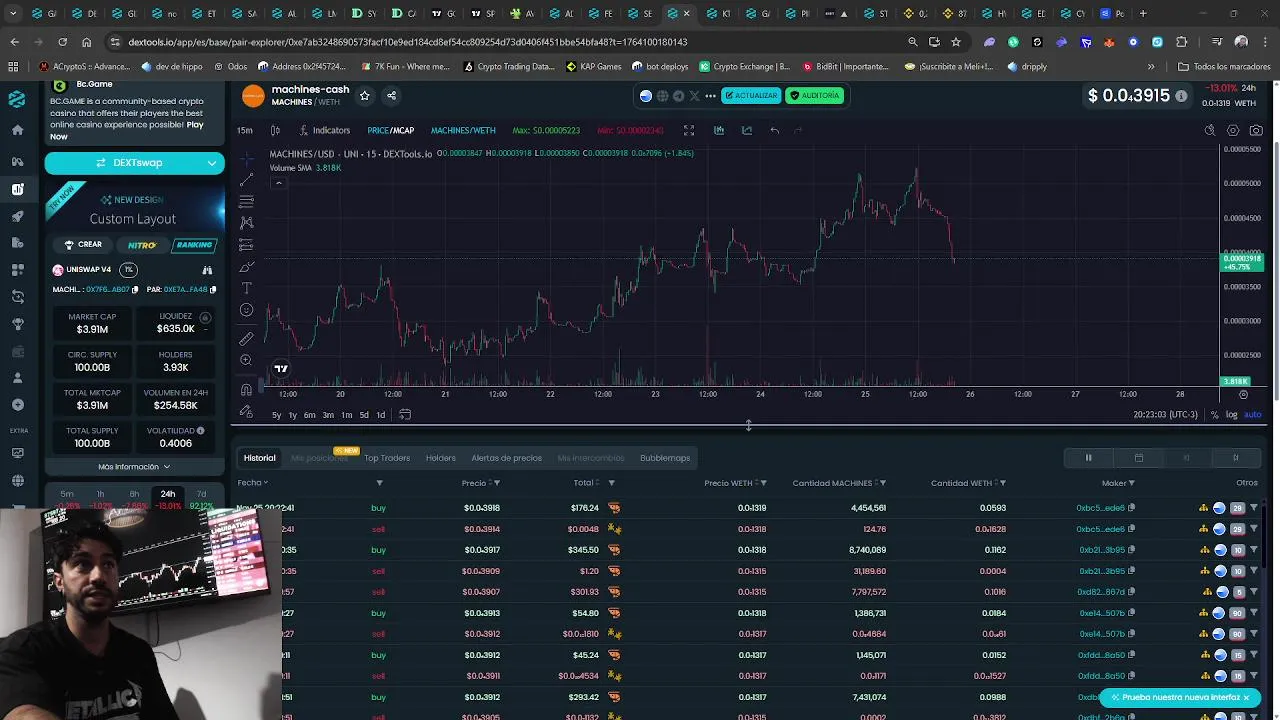Switch to the Holders tab
The height and width of the screenshot is (720, 1280).
[x=441, y=458]
